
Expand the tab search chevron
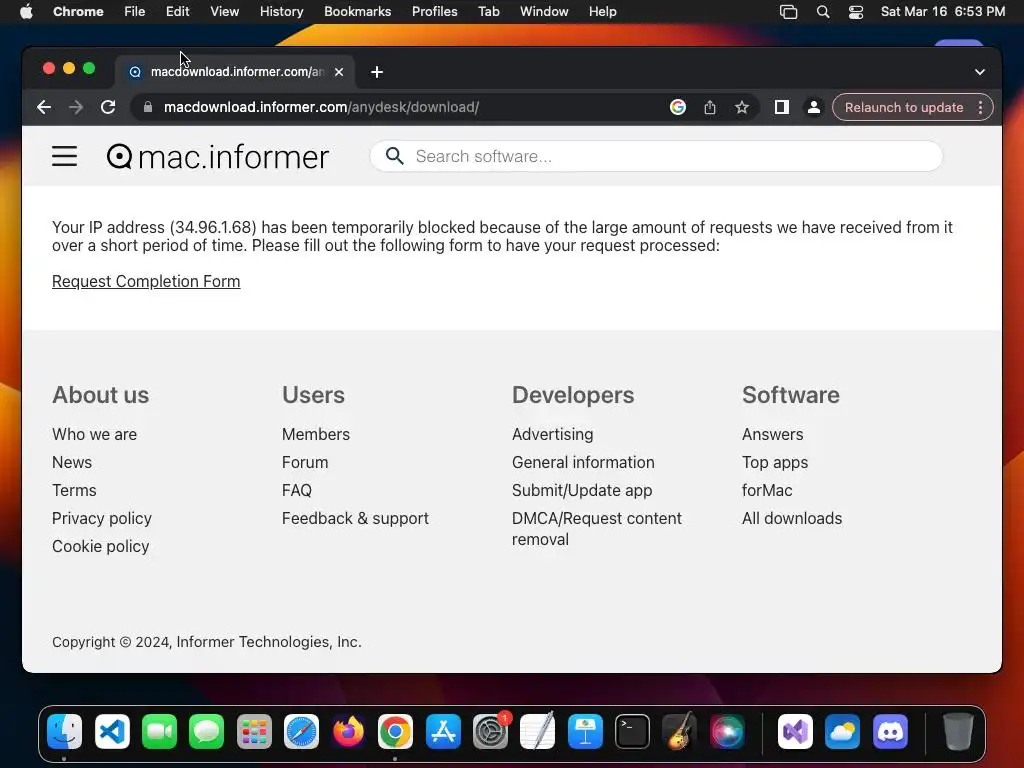(980, 72)
